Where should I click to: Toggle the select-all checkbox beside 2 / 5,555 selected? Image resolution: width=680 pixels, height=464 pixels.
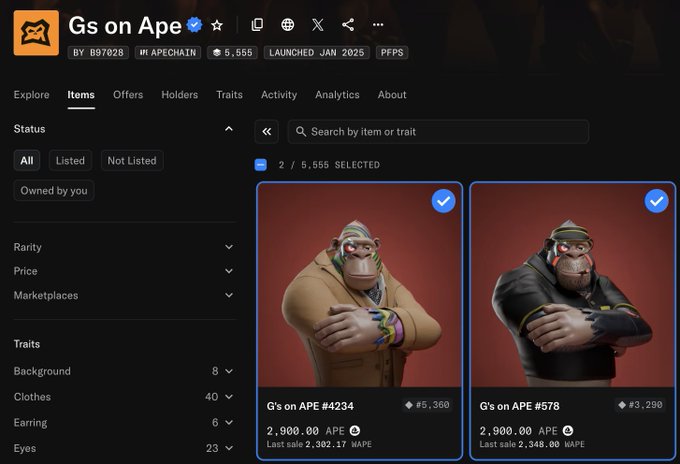pyautogui.click(x=261, y=165)
